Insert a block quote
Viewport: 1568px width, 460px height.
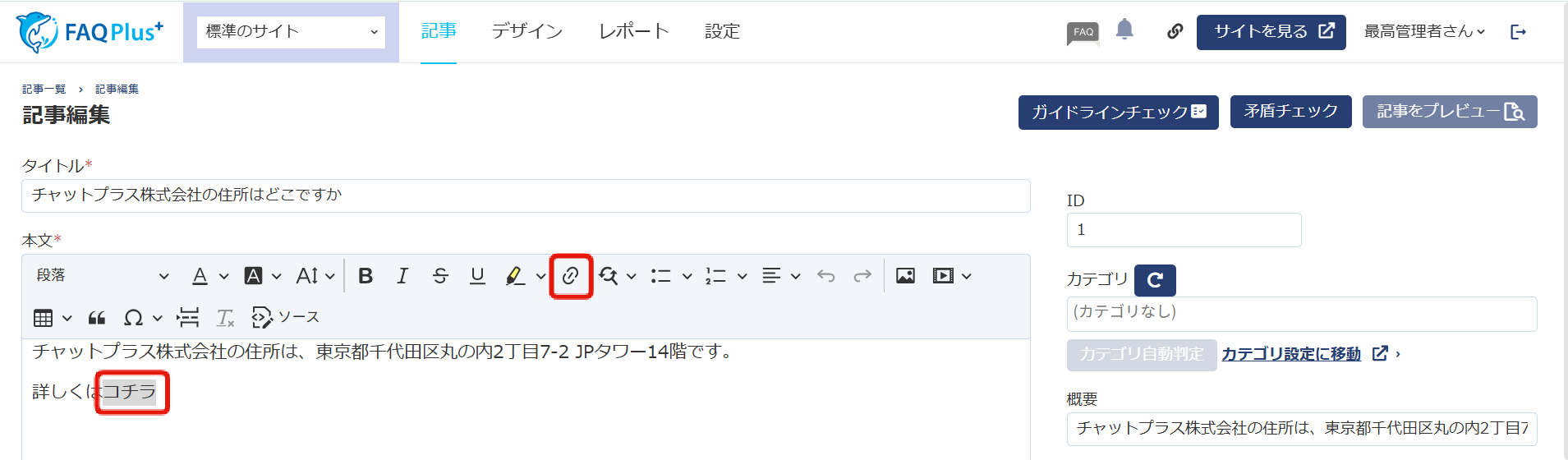coord(97,318)
